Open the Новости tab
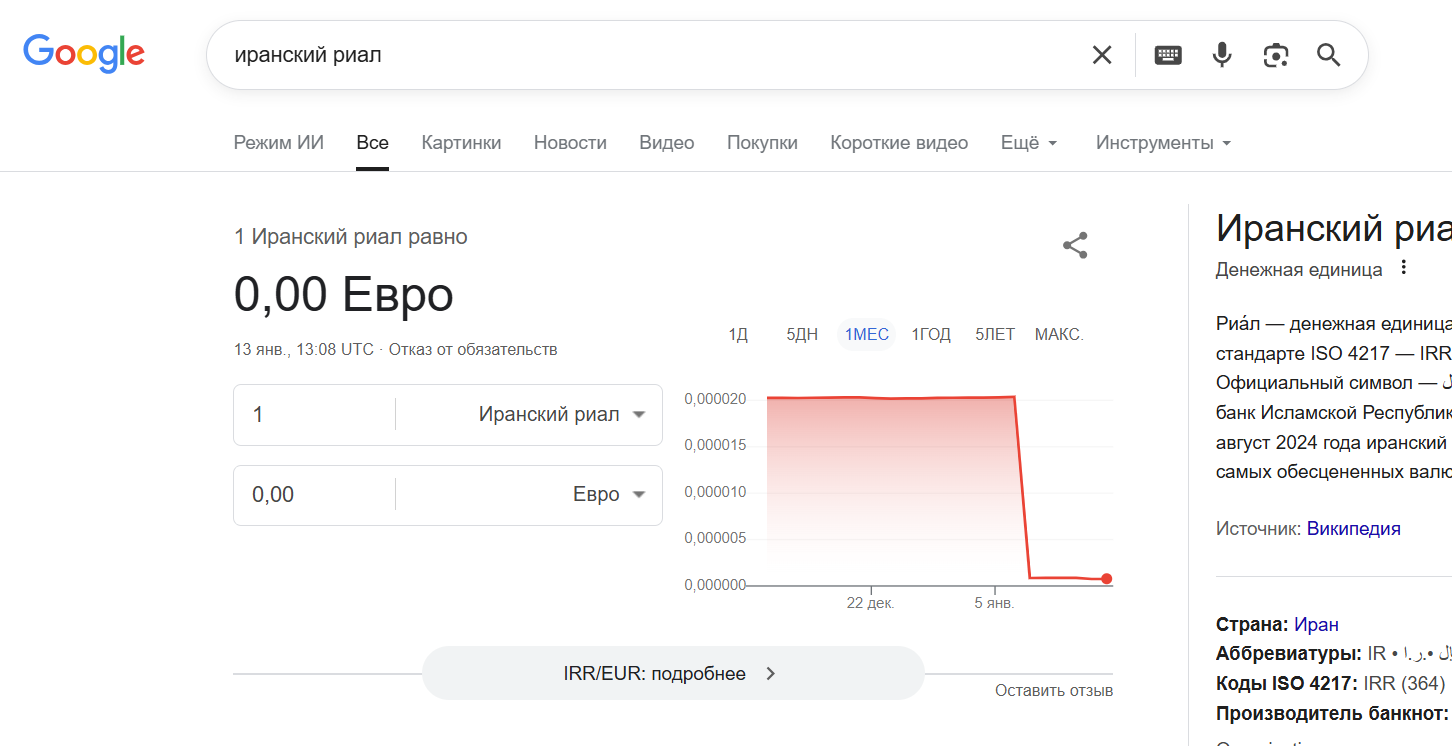Image resolution: width=1452 pixels, height=746 pixels. (x=570, y=143)
